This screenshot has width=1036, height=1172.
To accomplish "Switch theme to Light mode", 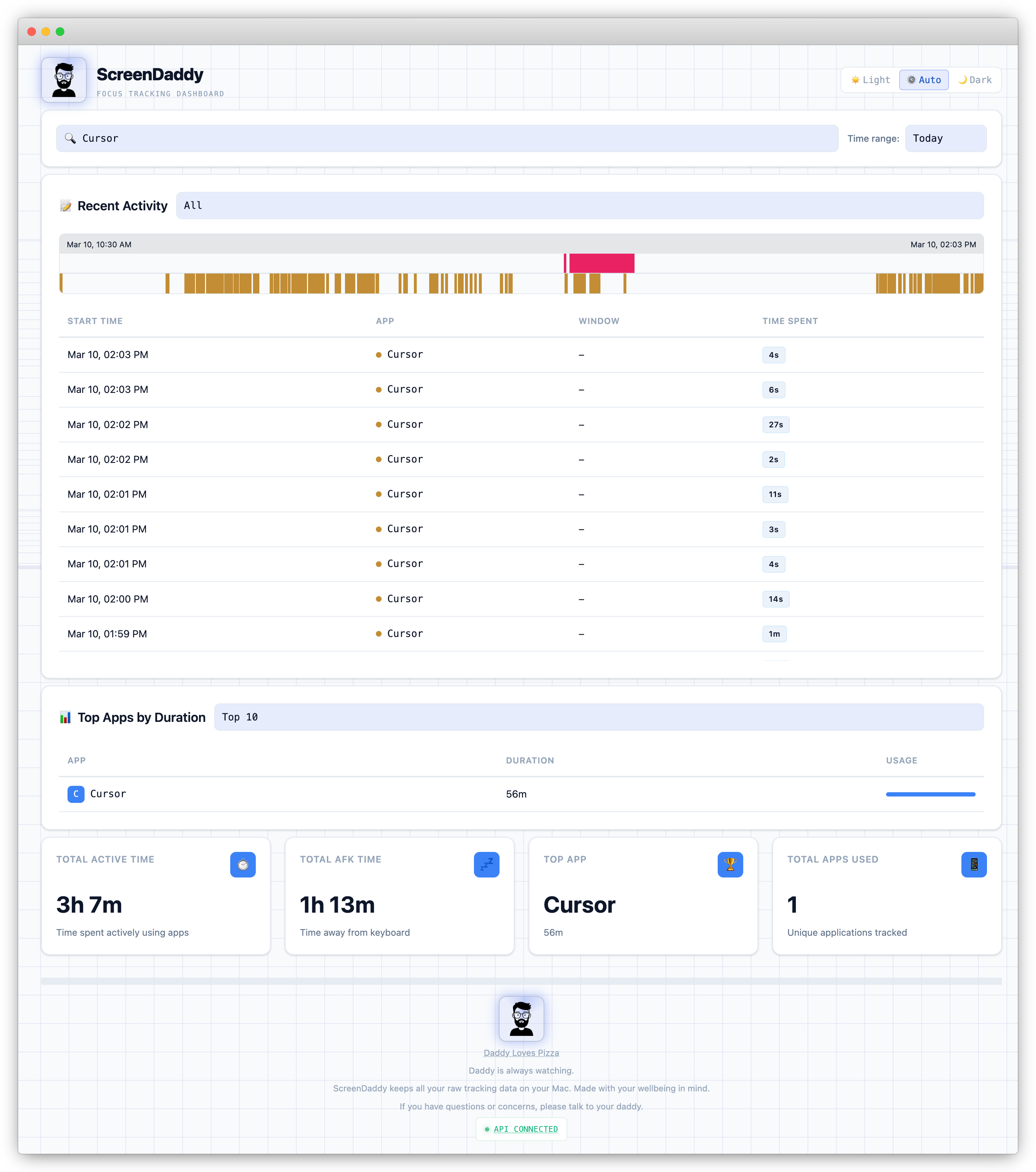I will pyautogui.click(x=870, y=80).
